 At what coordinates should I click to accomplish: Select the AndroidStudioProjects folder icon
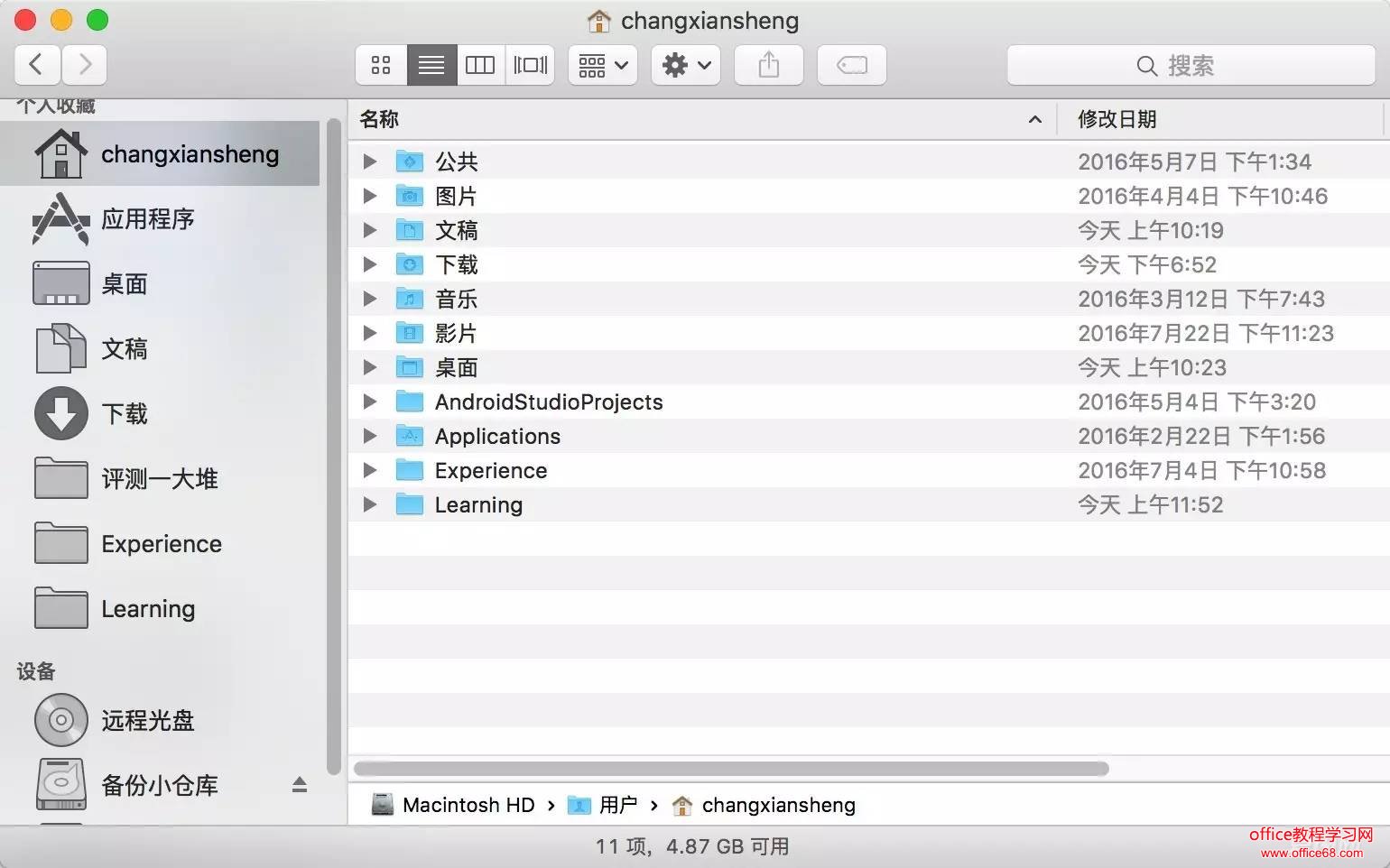coord(410,402)
